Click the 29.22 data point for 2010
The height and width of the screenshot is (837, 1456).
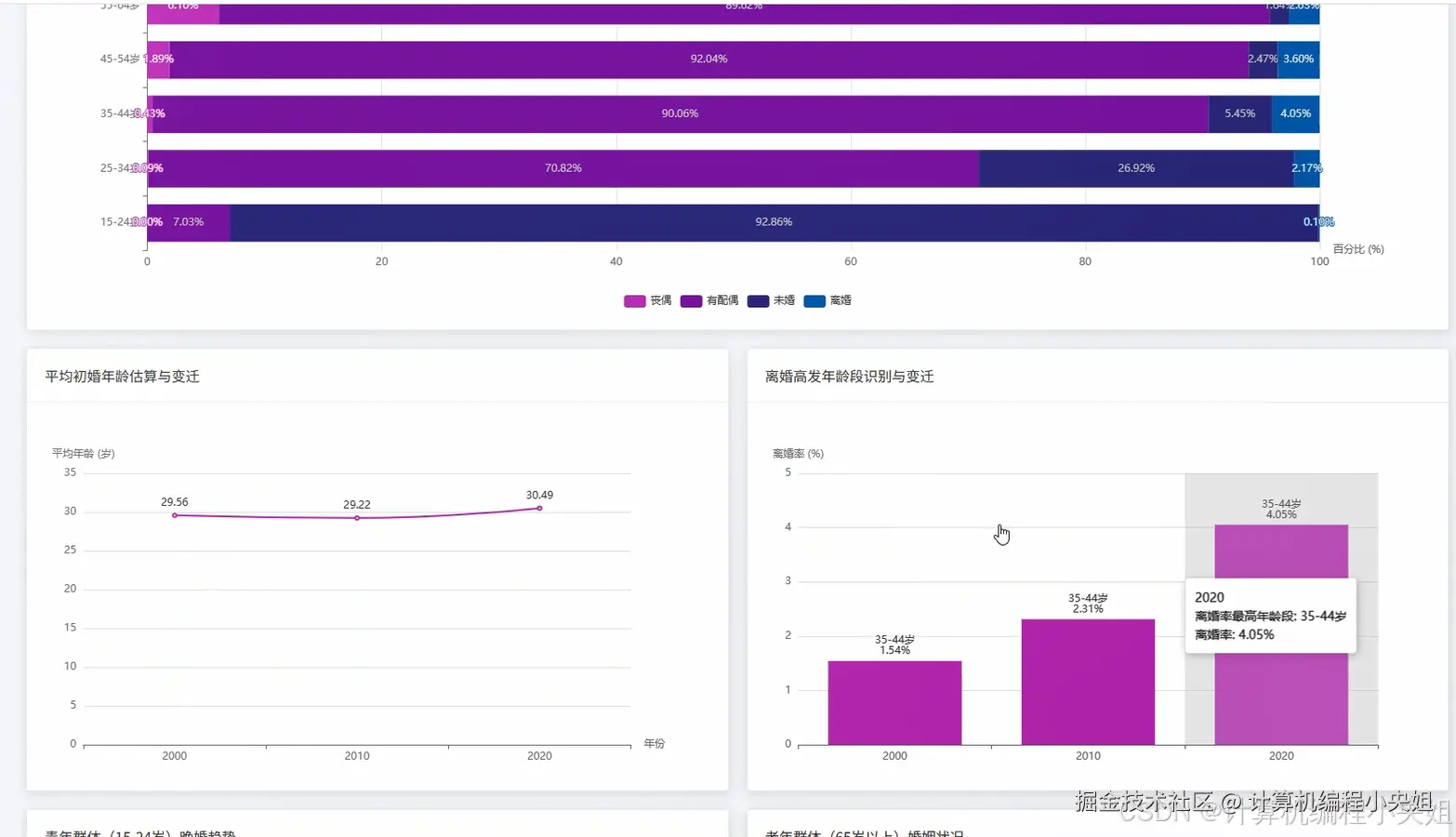[x=357, y=518]
